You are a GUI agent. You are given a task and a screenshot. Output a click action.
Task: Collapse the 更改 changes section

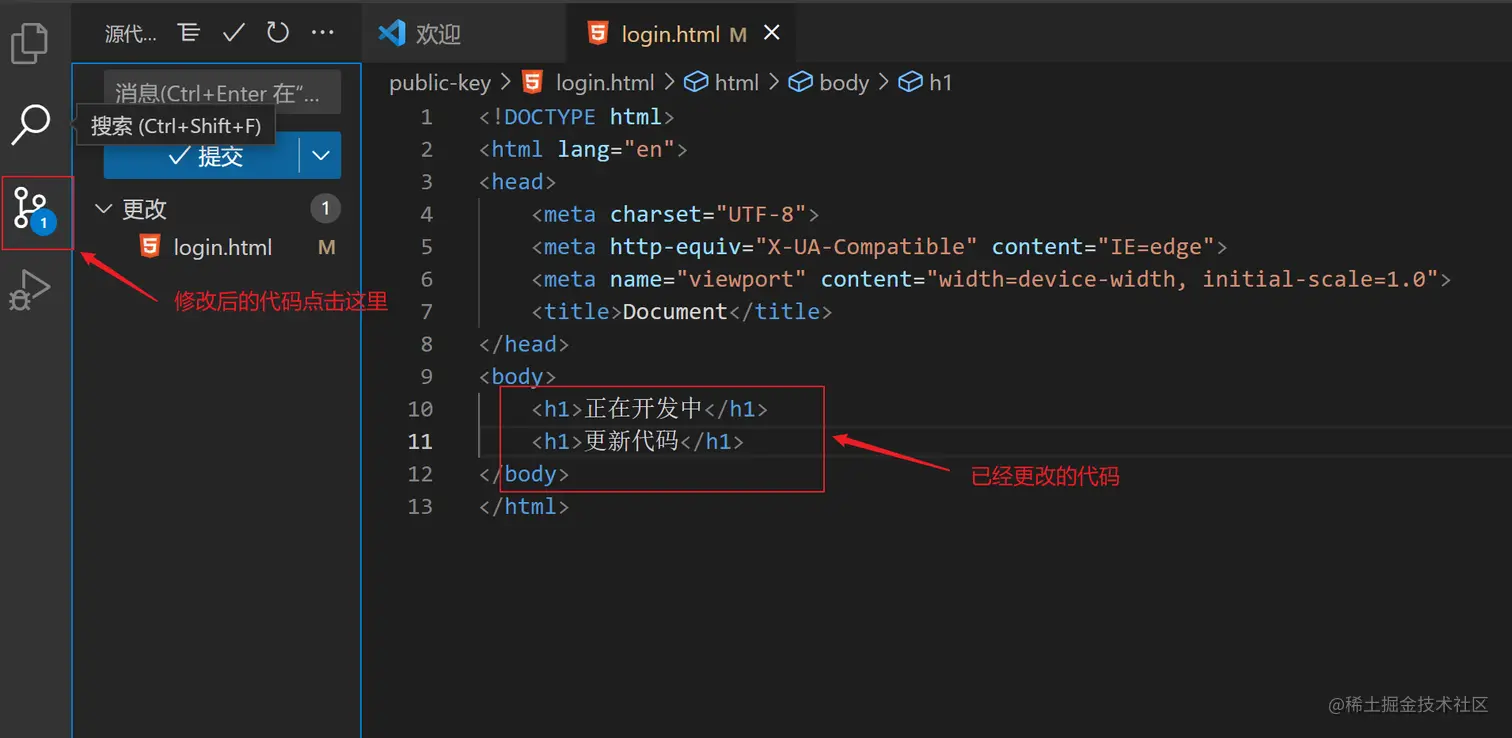[x=104, y=208]
